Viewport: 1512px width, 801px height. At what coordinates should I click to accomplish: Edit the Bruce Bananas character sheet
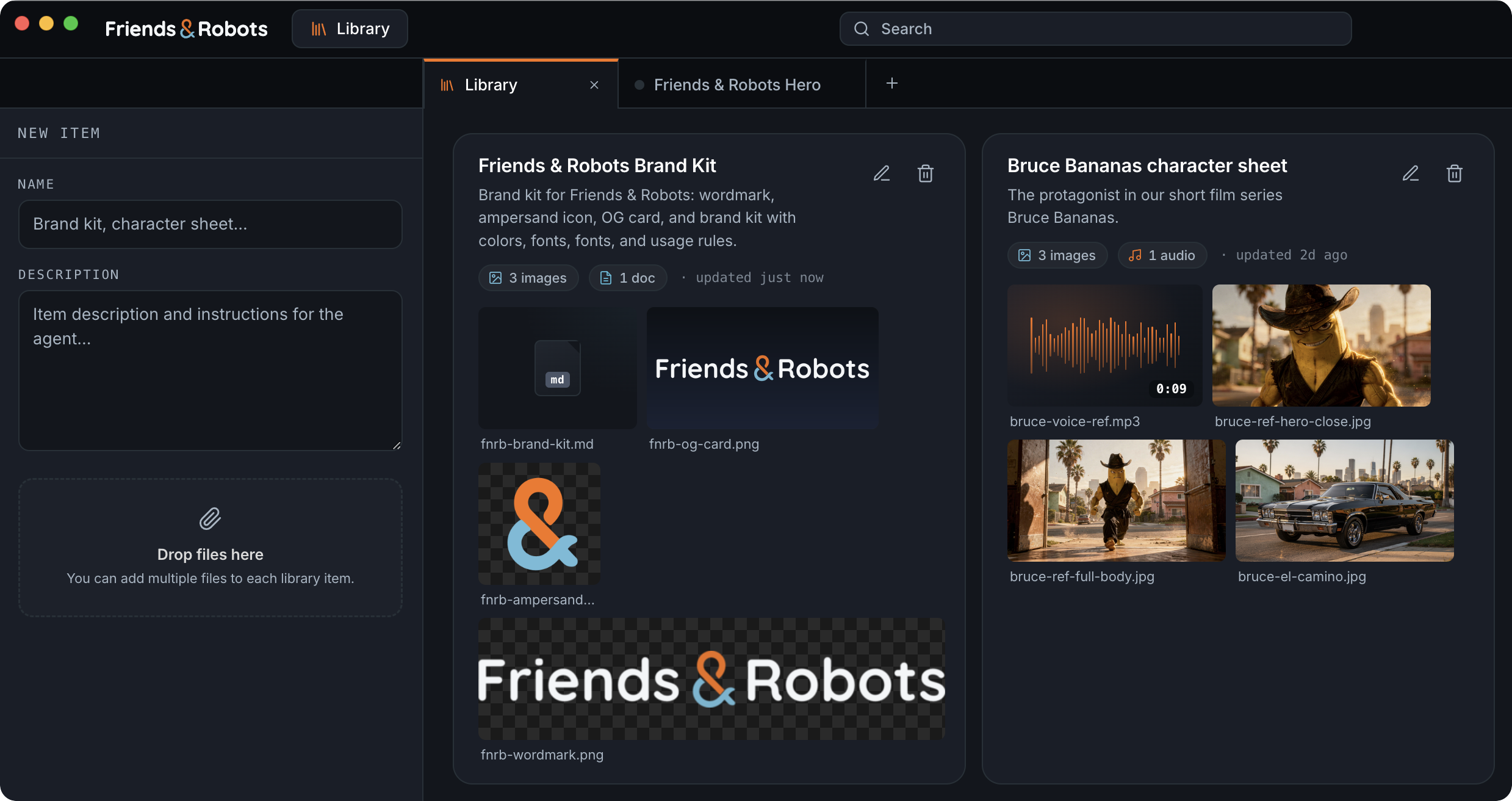(1411, 173)
